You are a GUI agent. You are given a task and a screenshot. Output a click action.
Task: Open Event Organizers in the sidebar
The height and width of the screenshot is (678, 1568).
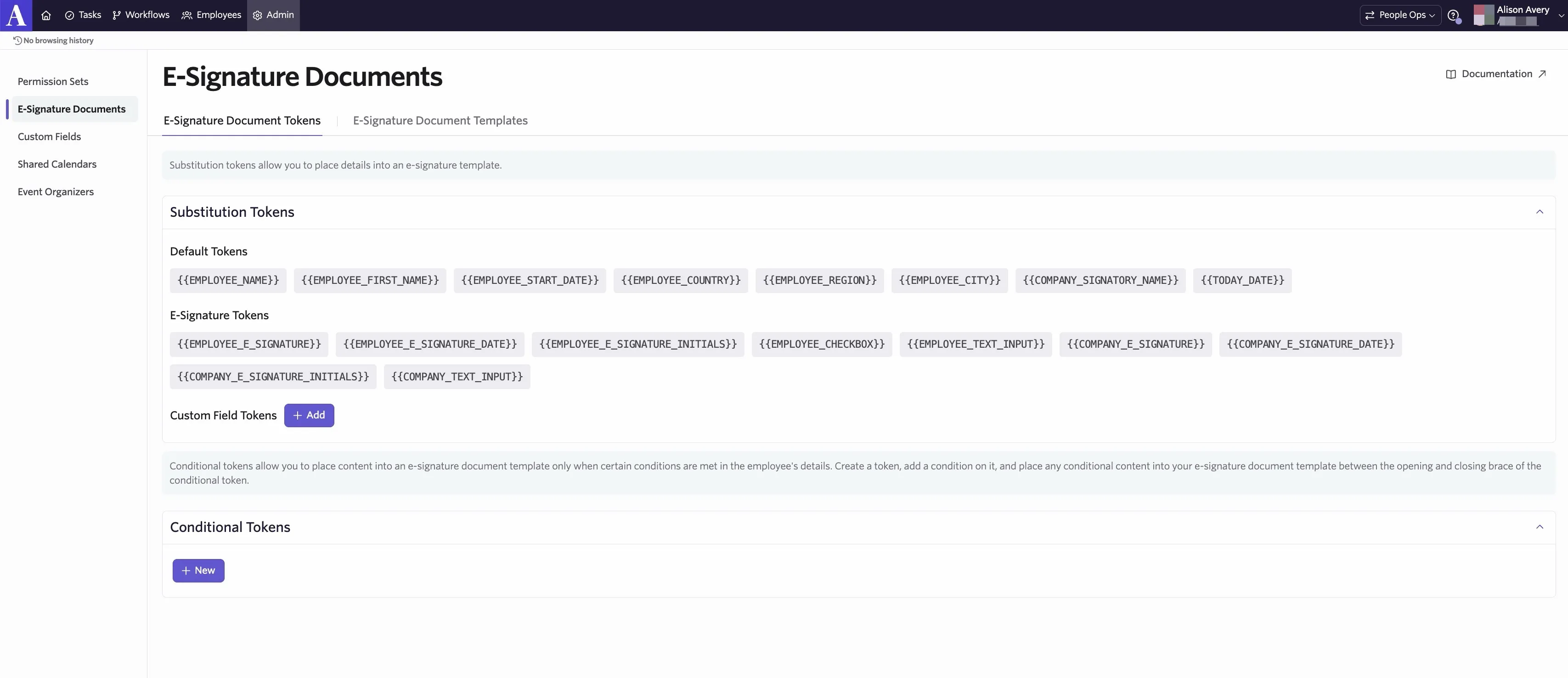56,192
